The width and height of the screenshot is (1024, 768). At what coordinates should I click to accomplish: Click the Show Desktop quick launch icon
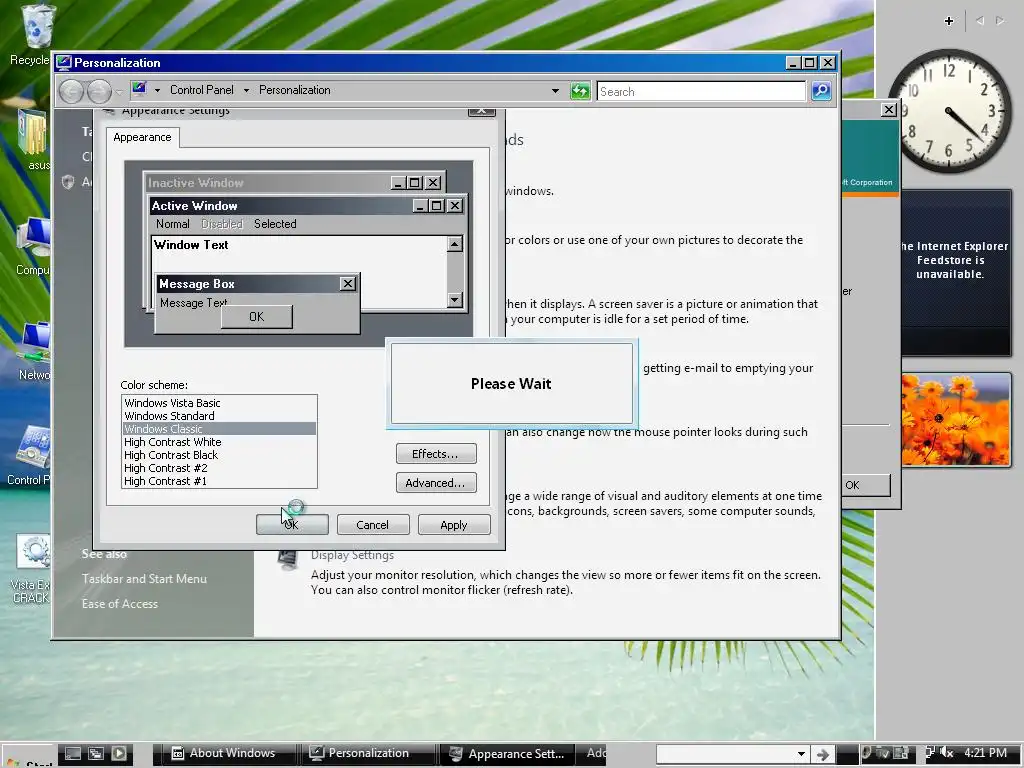[73, 753]
